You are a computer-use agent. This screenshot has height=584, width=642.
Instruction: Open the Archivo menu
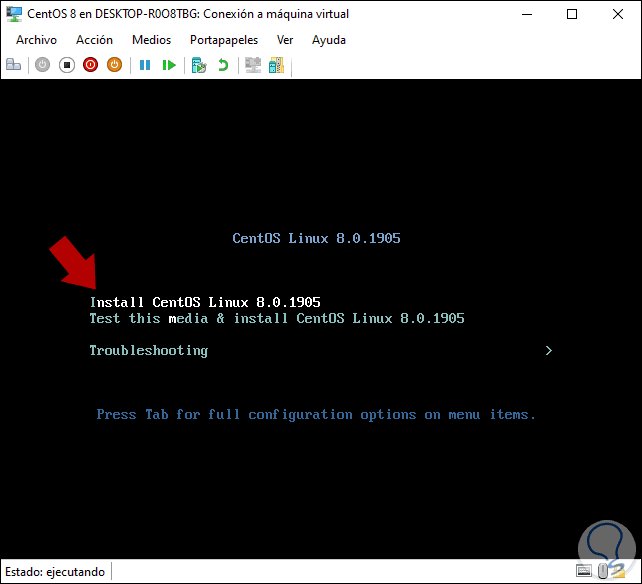tap(36, 40)
